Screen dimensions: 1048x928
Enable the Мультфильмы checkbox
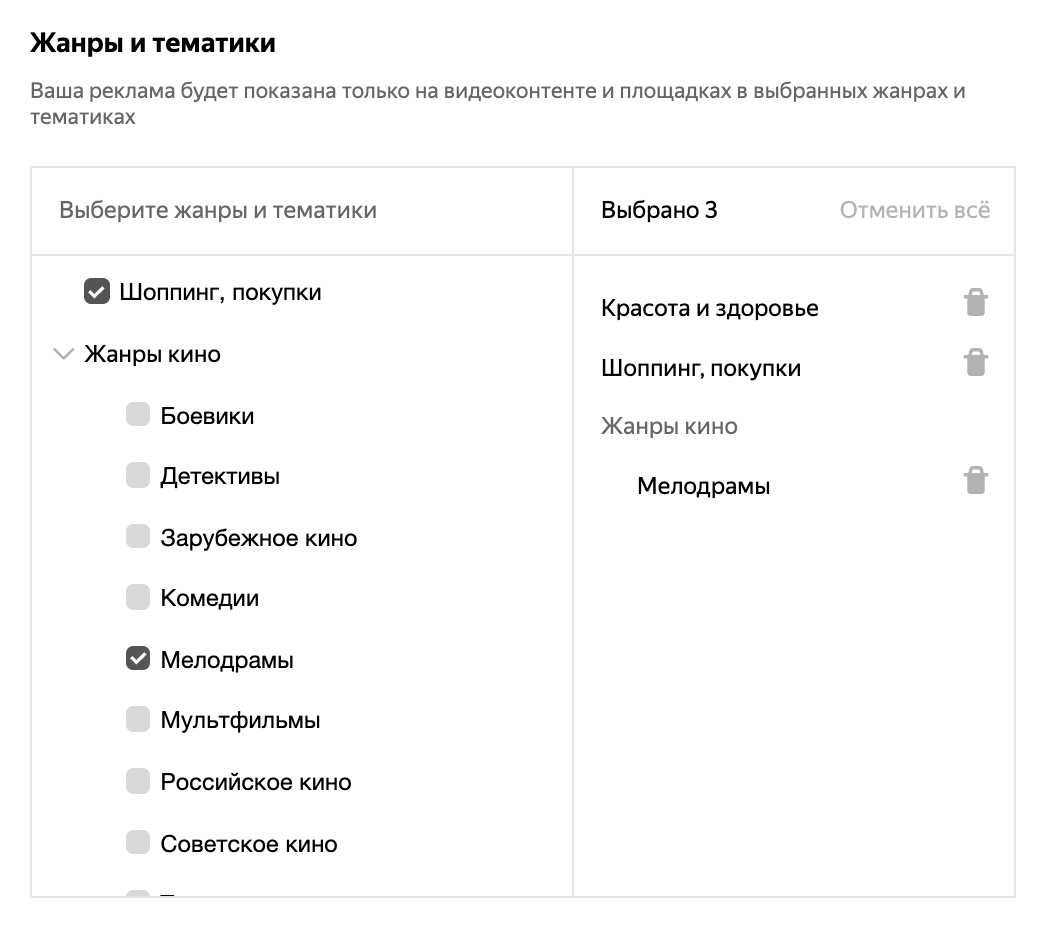point(138,720)
